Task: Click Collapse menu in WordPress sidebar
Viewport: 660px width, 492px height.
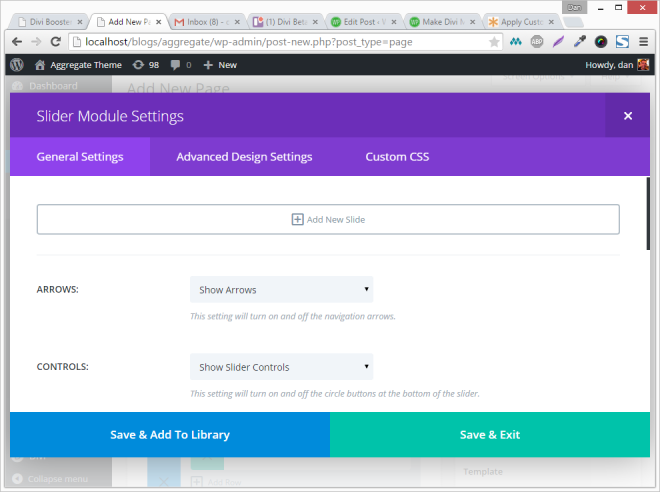Action: tap(50, 479)
